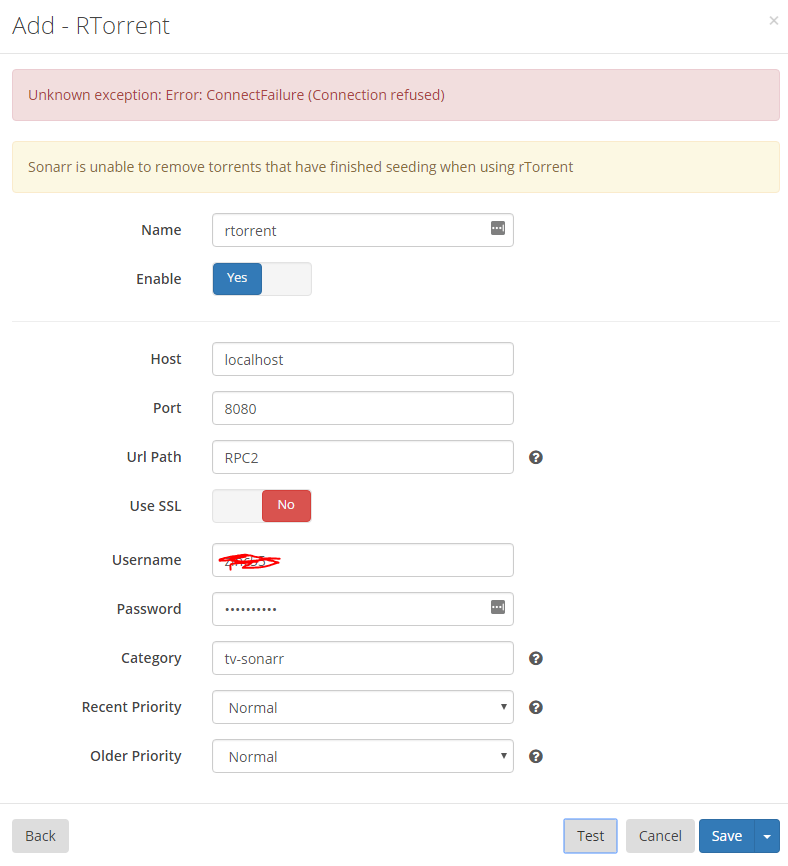The image size is (788, 866).
Task: Show Recent Priority help tooltip icon
Action: click(x=536, y=707)
